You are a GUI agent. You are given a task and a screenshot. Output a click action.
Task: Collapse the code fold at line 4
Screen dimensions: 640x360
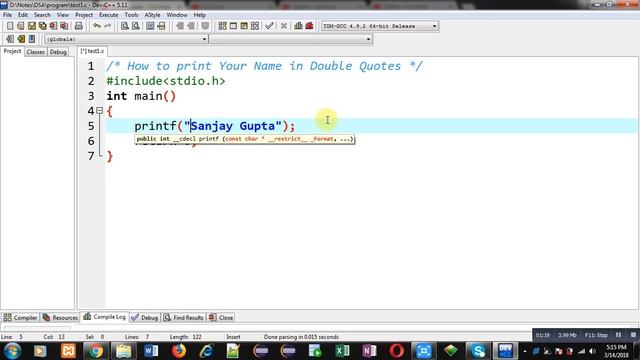pyautogui.click(x=99, y=111)
